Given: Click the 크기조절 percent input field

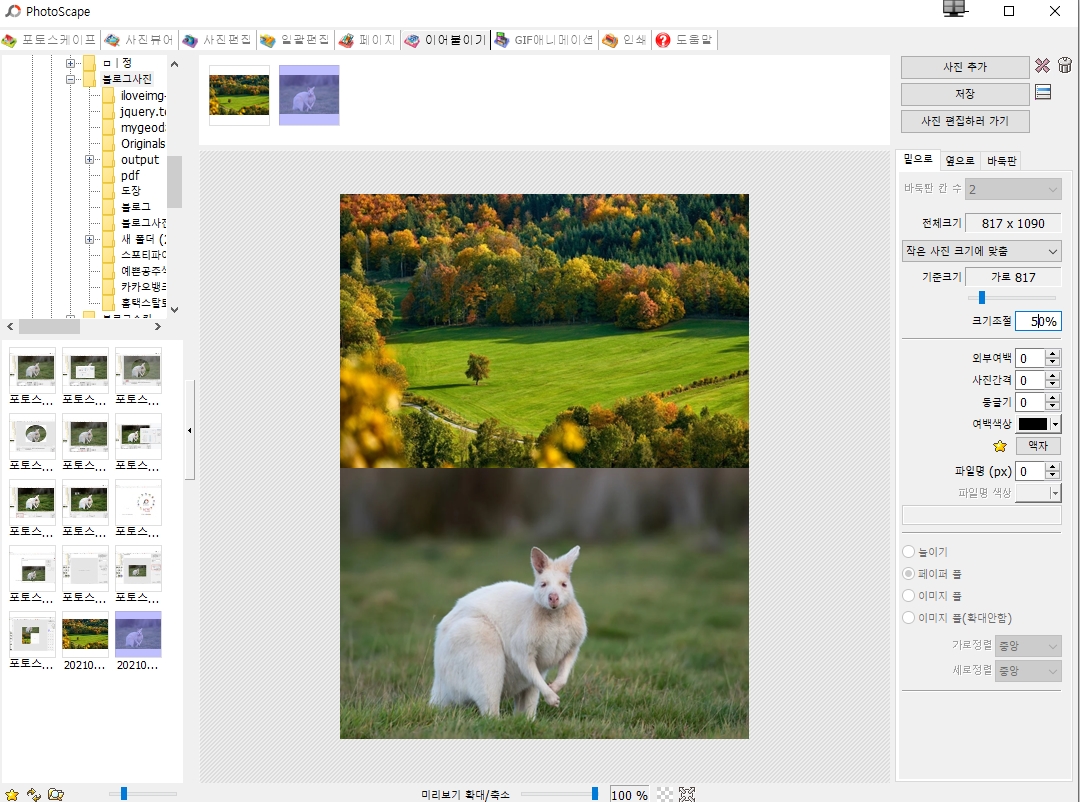Looking at the screenshot, I should click(x=1038, y=321).
